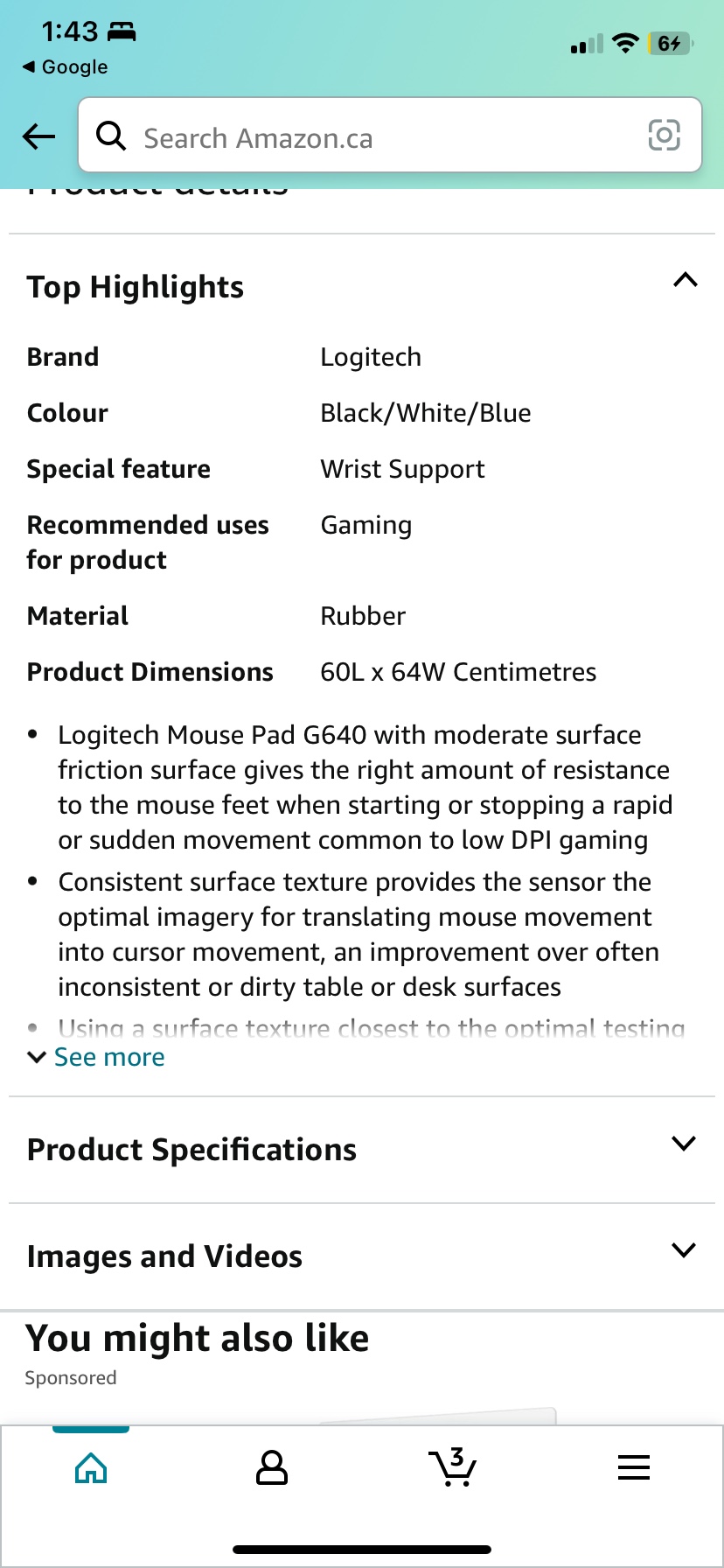Open the hamburger menu icon

click(634, 1467)
